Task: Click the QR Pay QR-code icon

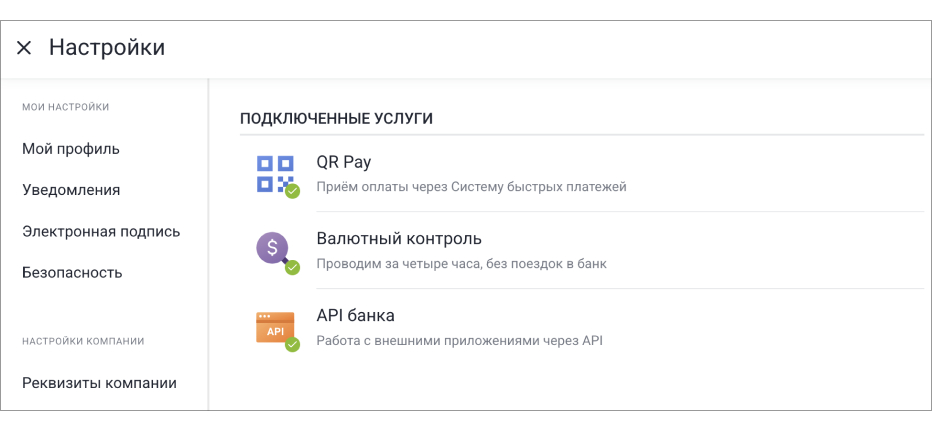Action: point(274,173)
